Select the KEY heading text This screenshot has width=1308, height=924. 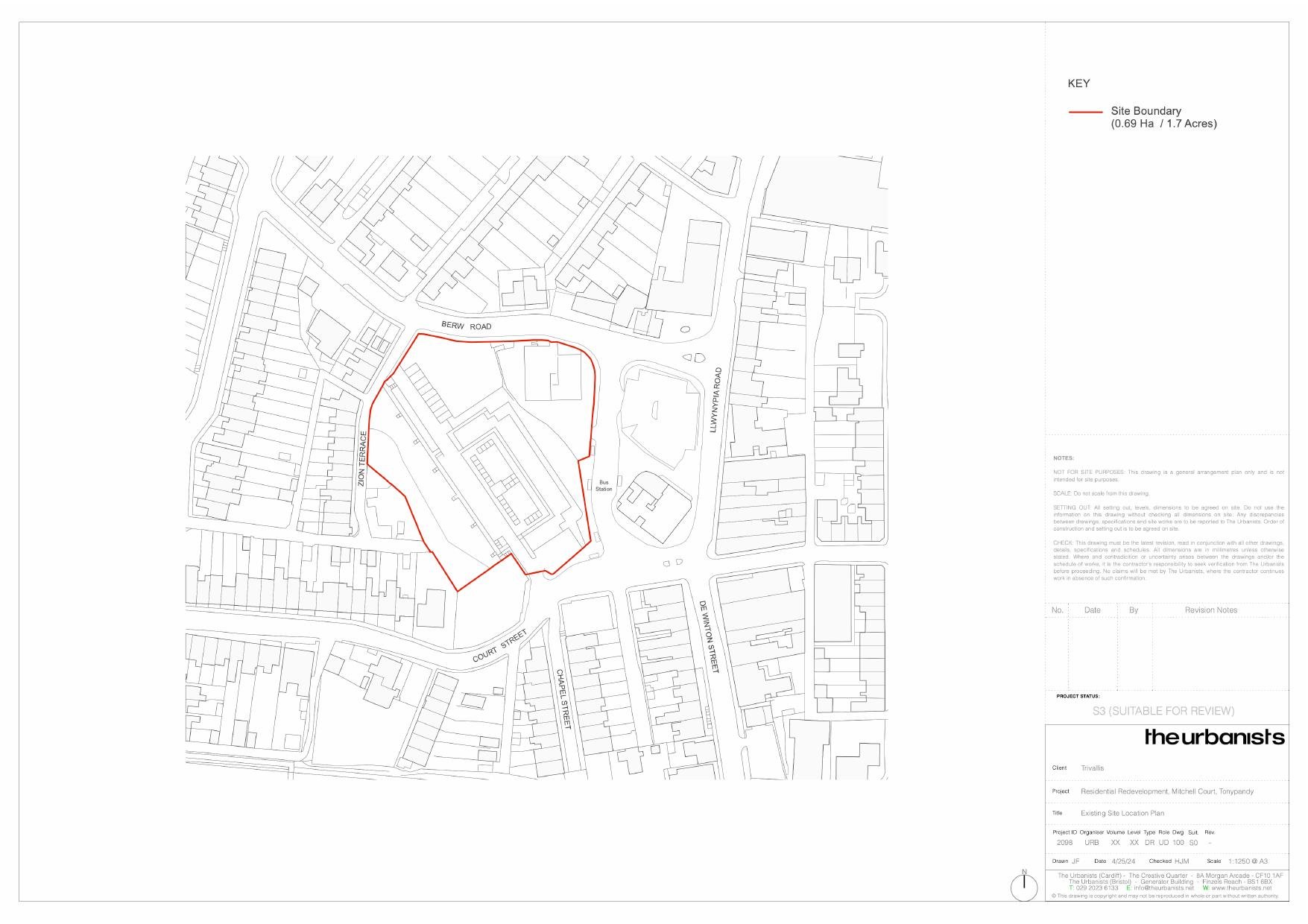[x=1078, y=83]
